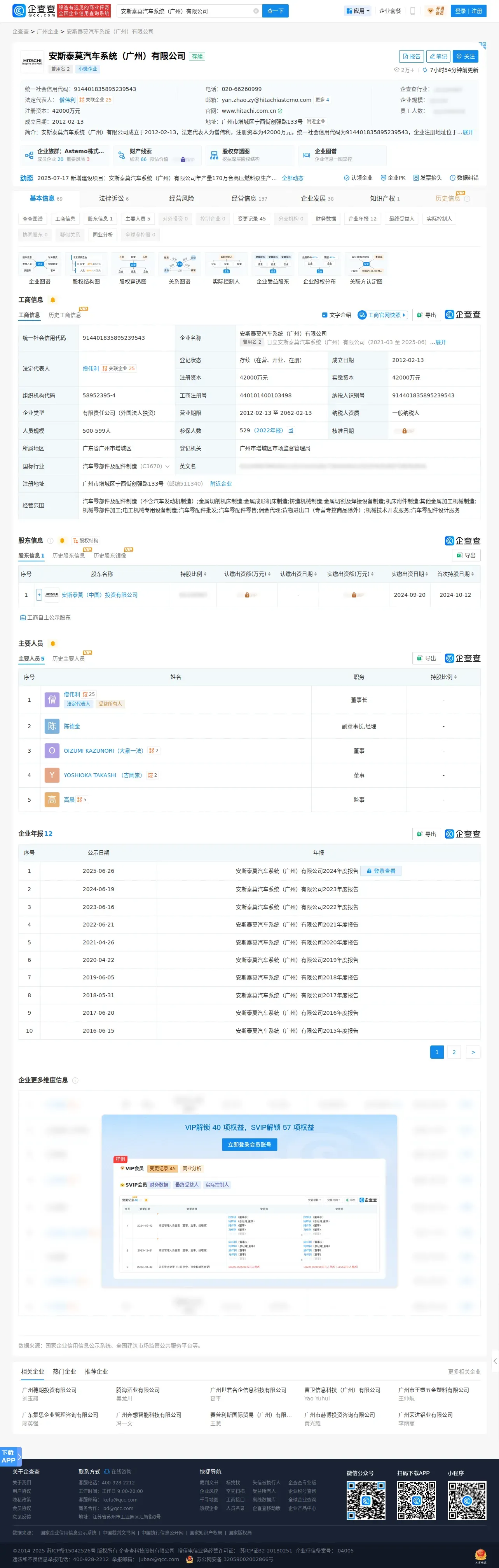Open the 工商官网快照 button
The image size is (499, 1568).
383,315
